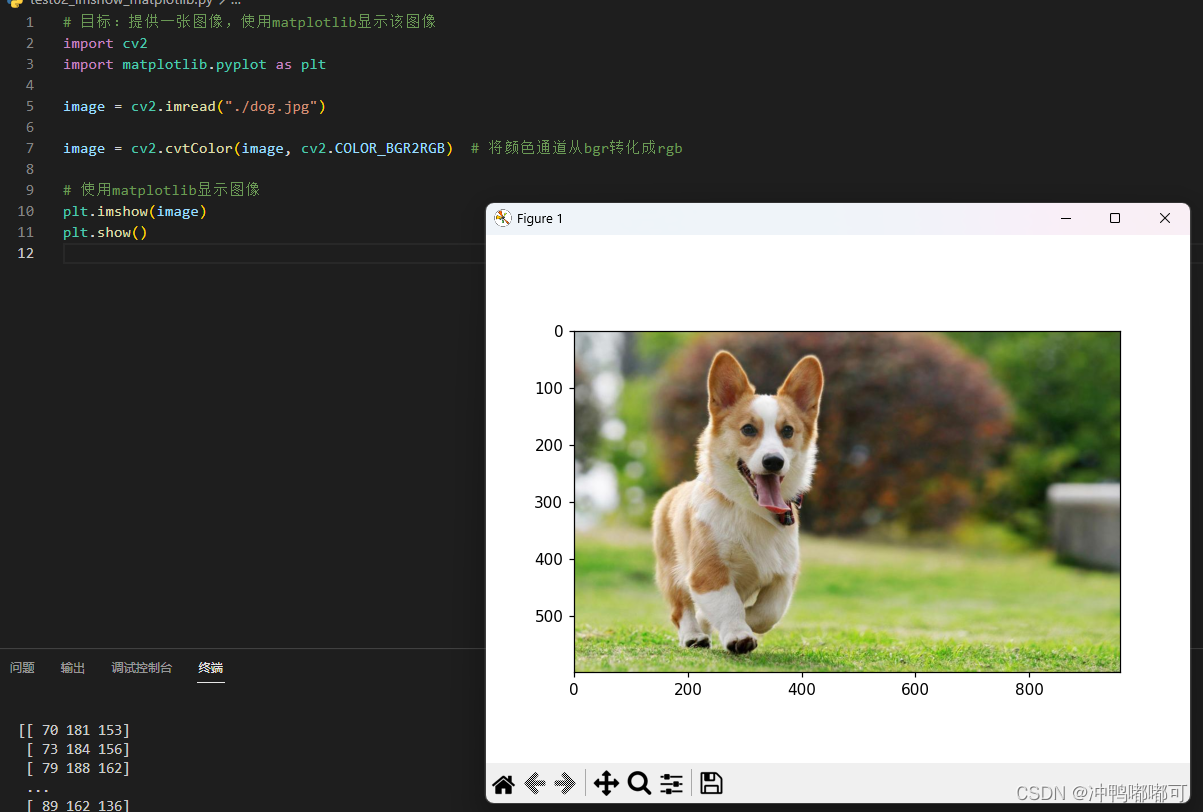Image resolution: width=1203 pixels, height=812 pixels.
Task: Click the x-axis tick label 400
Action: point(802,689)
